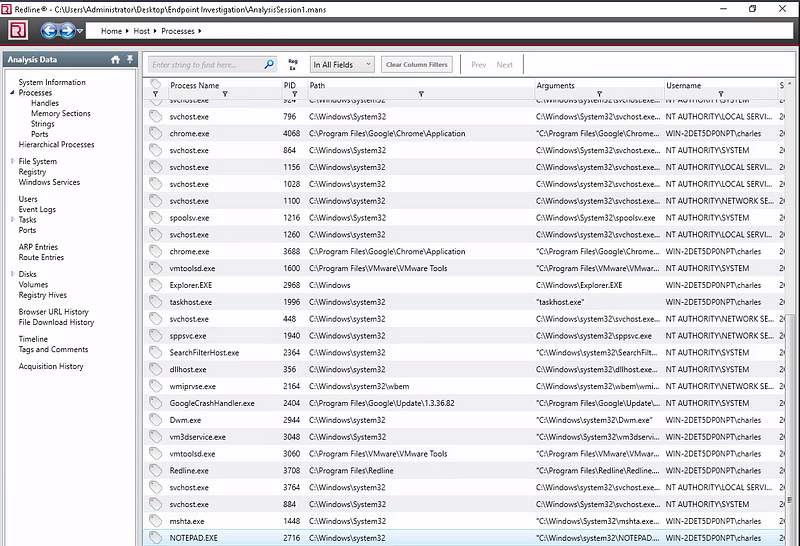Tag the wmiprvse.exe row
Image resolution: width=800 pixels, height=546 pixels.
click(x=156, y=386)
